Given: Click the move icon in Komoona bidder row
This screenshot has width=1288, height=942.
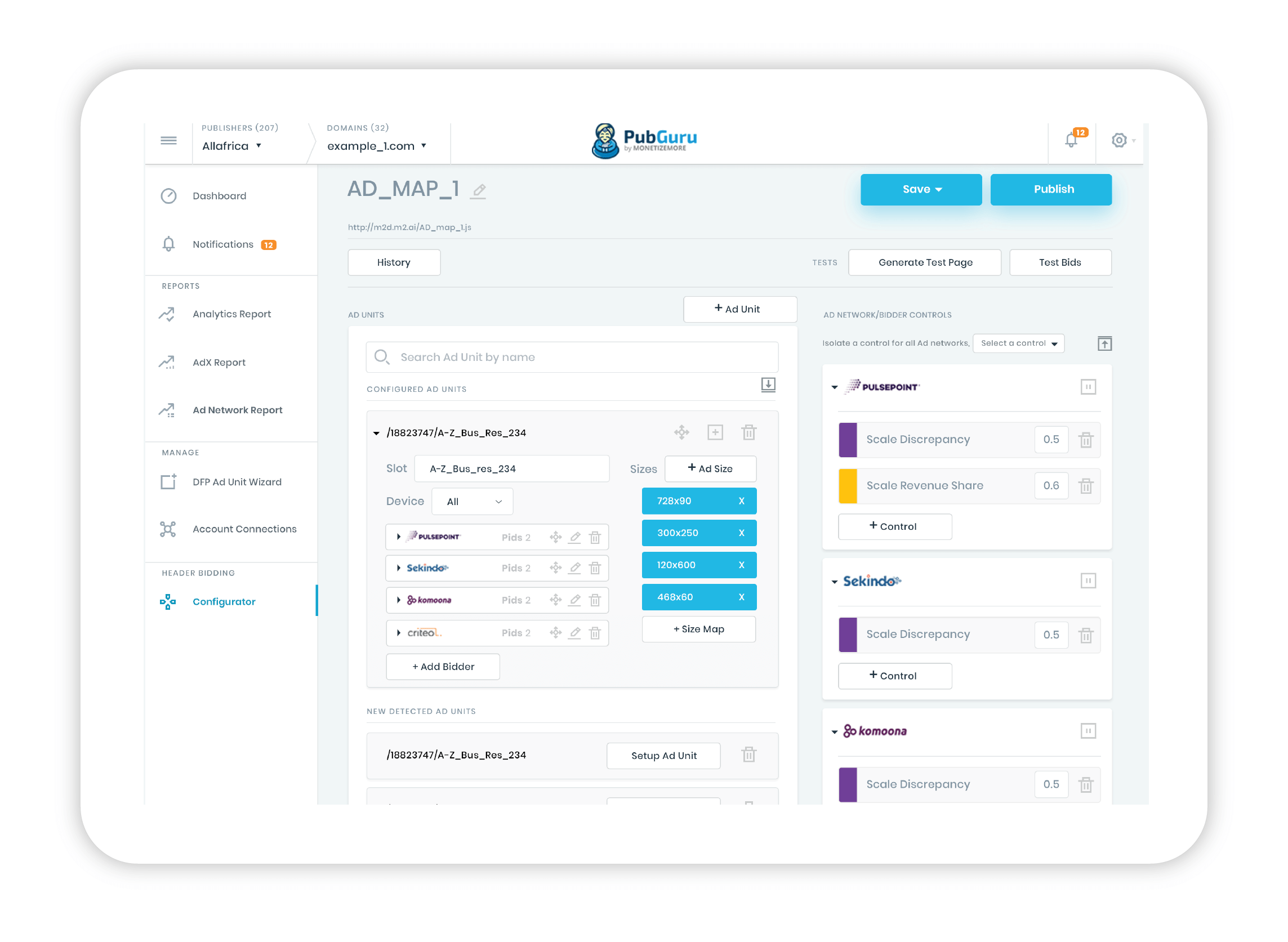Looking at the screenshot, I should [556, 600].
